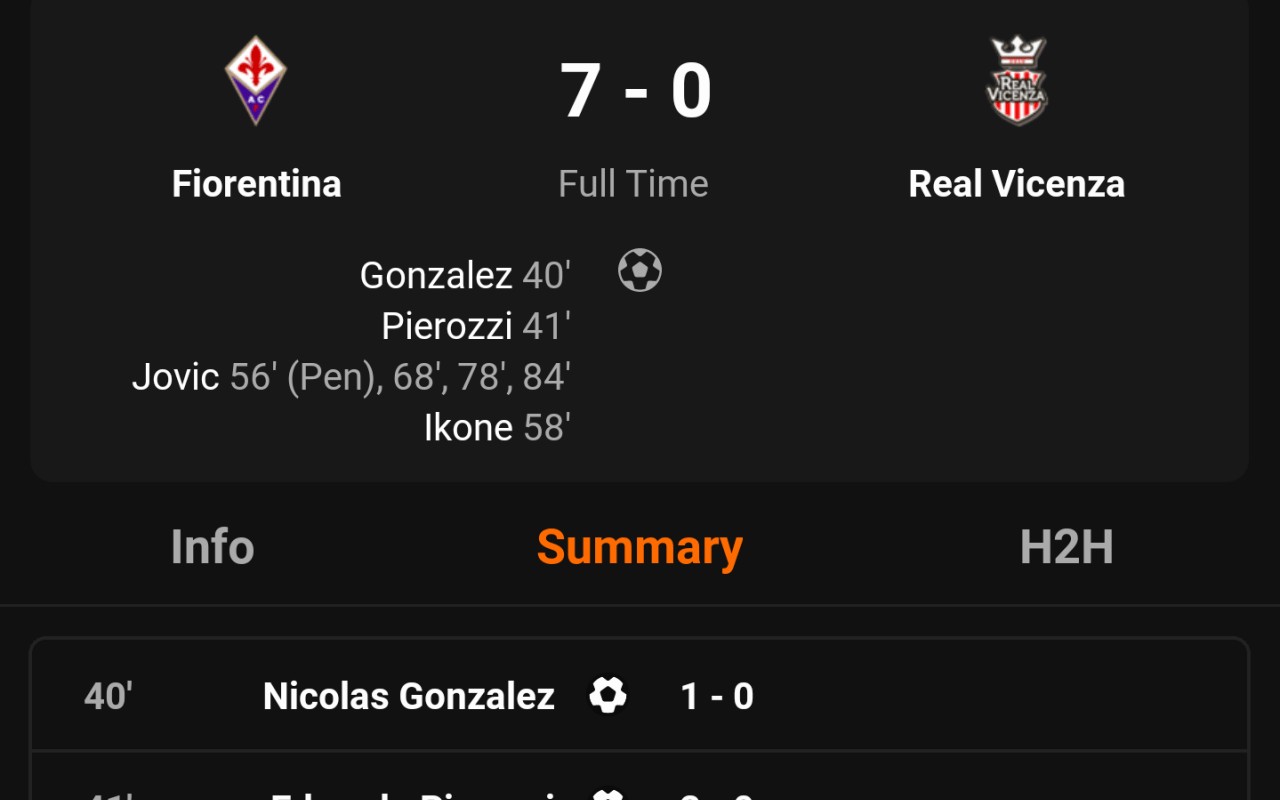Select the Summary tab
The height and width of the screenshot is (800, 1280).
point(640,547)
